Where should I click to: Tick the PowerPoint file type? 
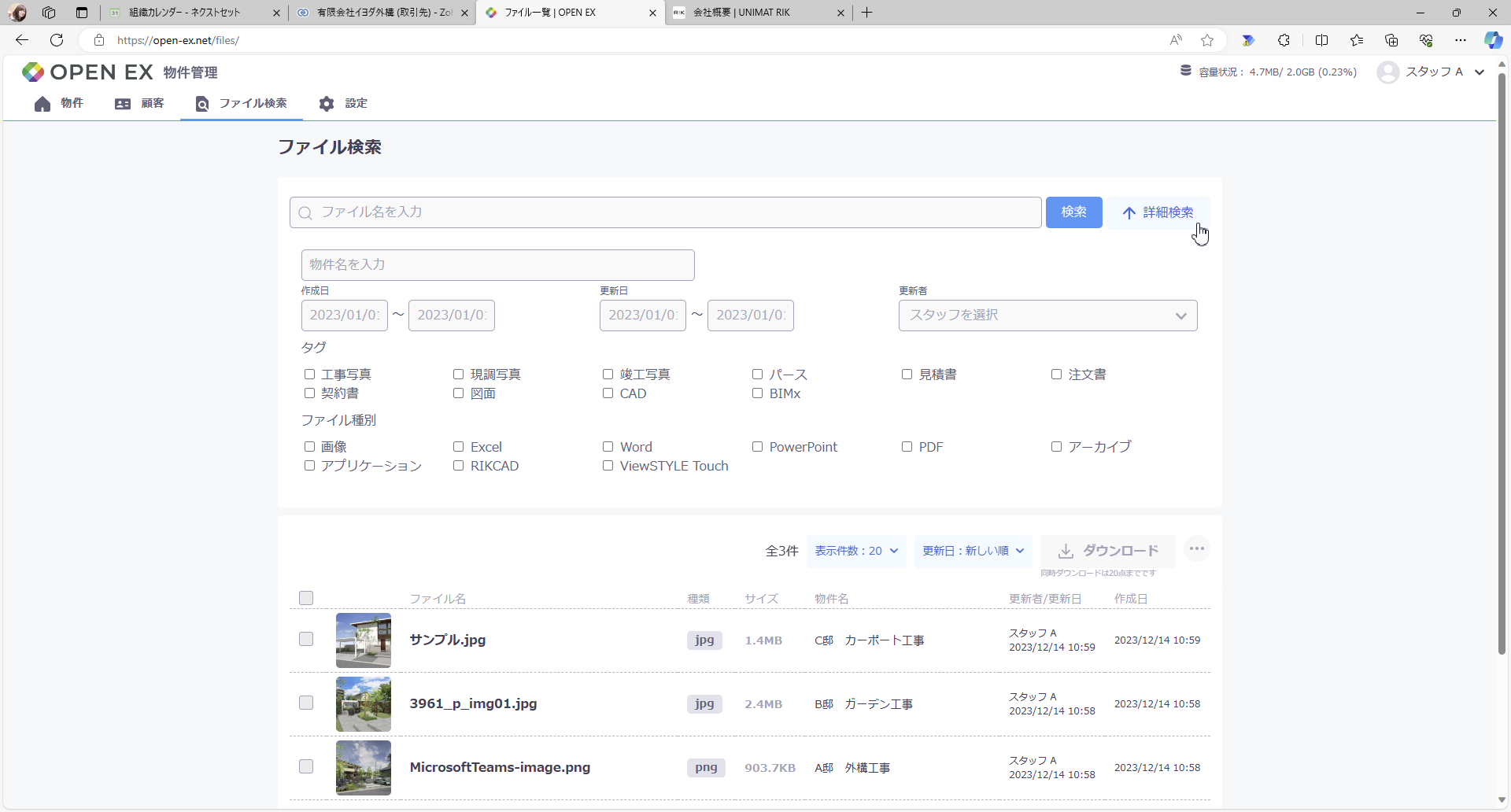click(757, 447)
